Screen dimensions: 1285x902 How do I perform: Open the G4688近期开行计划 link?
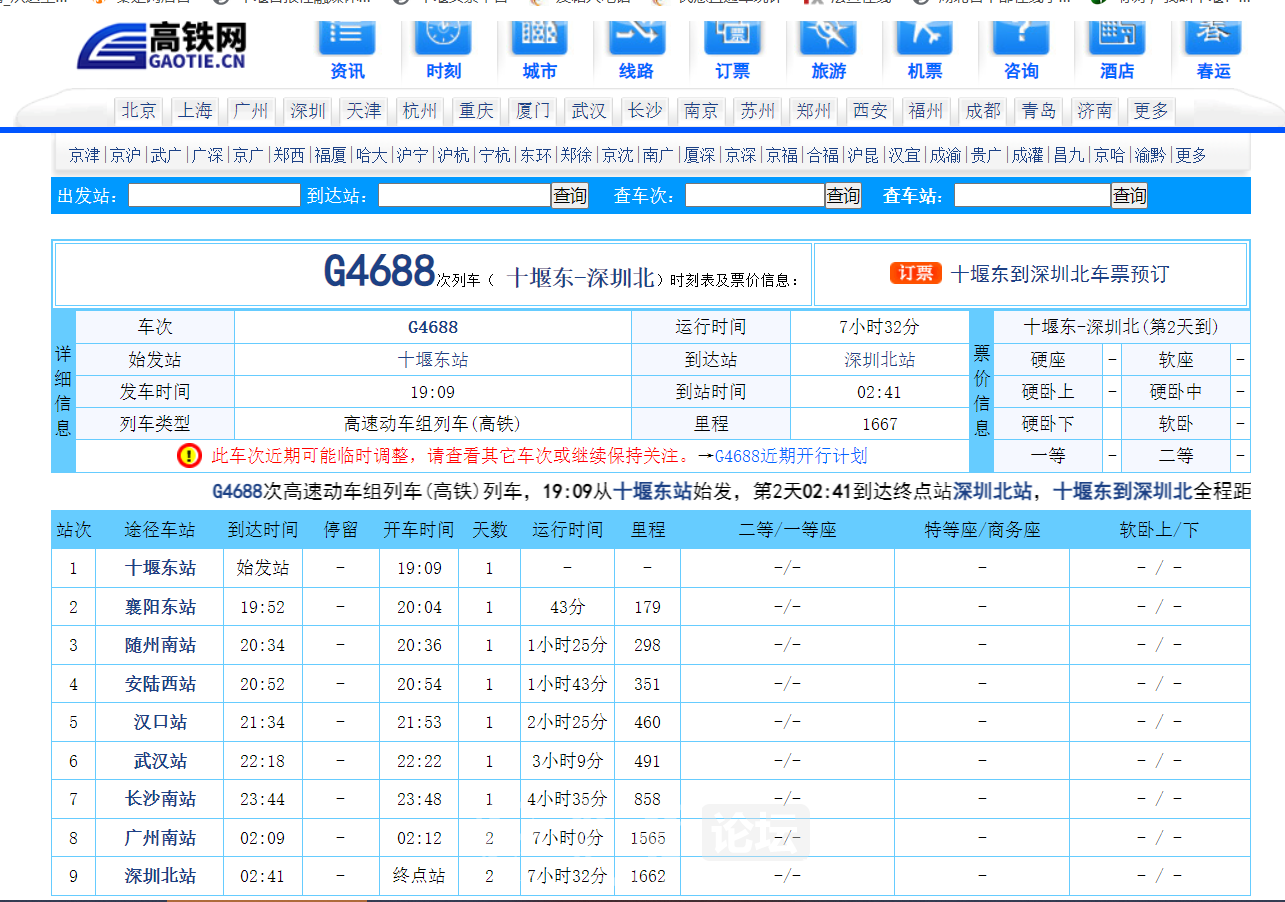tap(791, 456)
